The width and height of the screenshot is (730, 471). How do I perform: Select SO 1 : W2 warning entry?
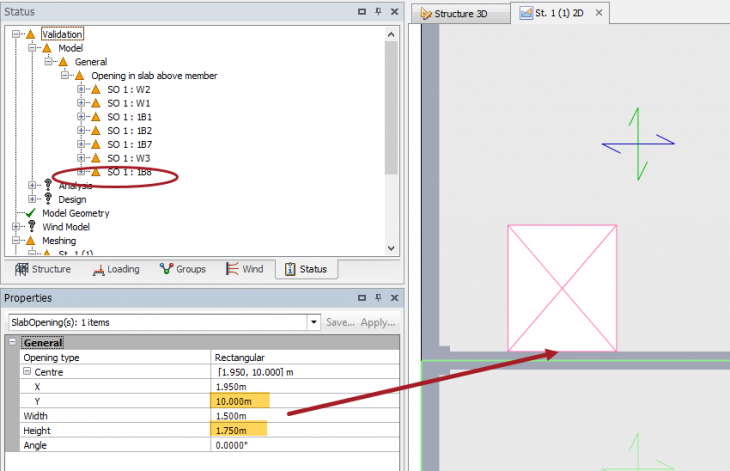pyautogui.click(x=129, y=89)
